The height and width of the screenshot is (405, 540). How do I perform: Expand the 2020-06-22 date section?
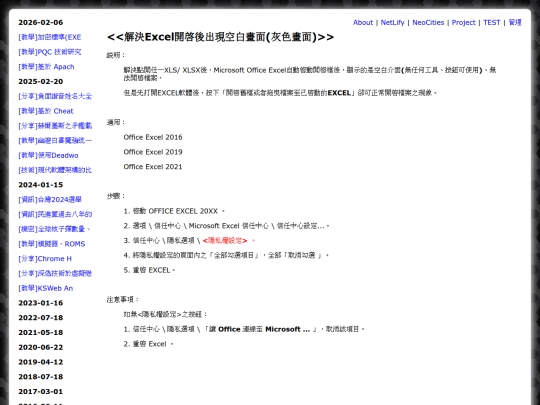pos(41,347)
